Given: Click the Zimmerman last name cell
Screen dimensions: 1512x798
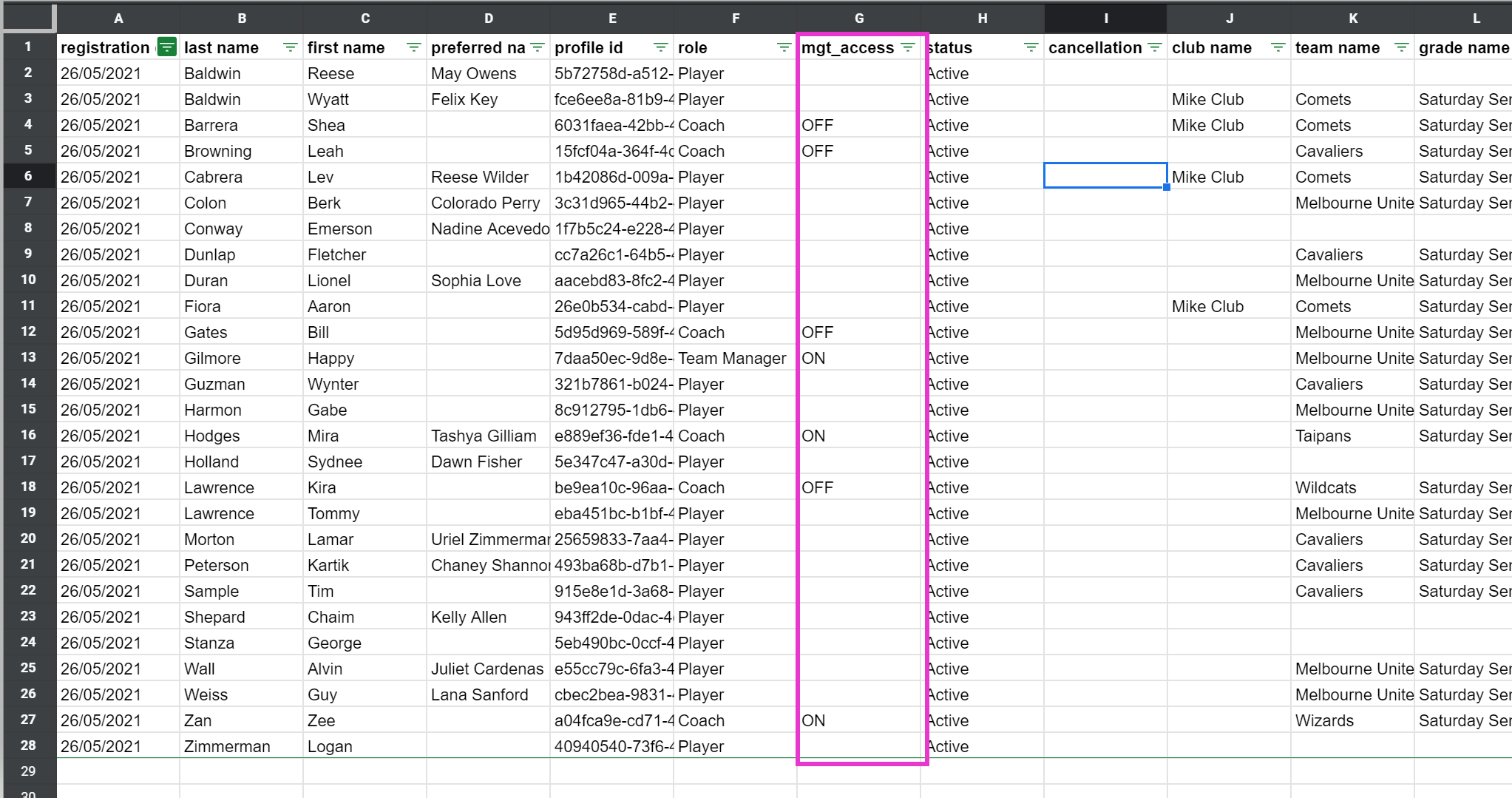Looking at the screenshot, I should [x=227, y=746].
